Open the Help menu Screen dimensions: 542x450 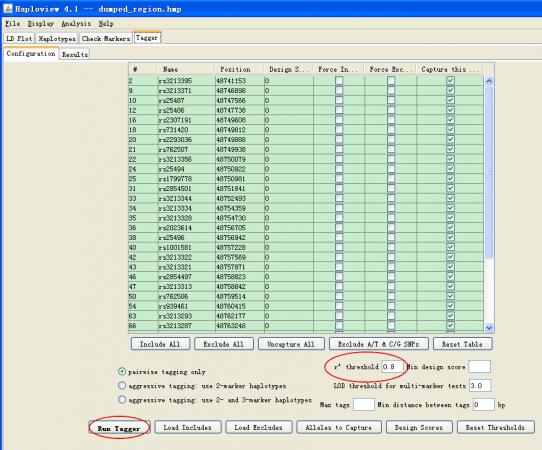[x=106, y=24]
